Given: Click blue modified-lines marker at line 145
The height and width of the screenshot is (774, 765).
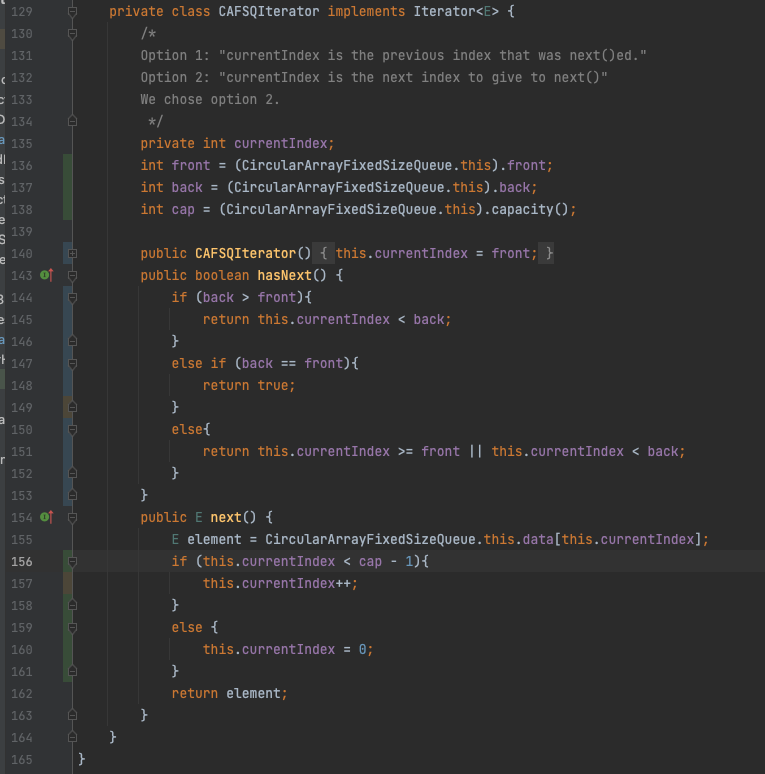Looking at the screenshot, I should pos(67,319).
